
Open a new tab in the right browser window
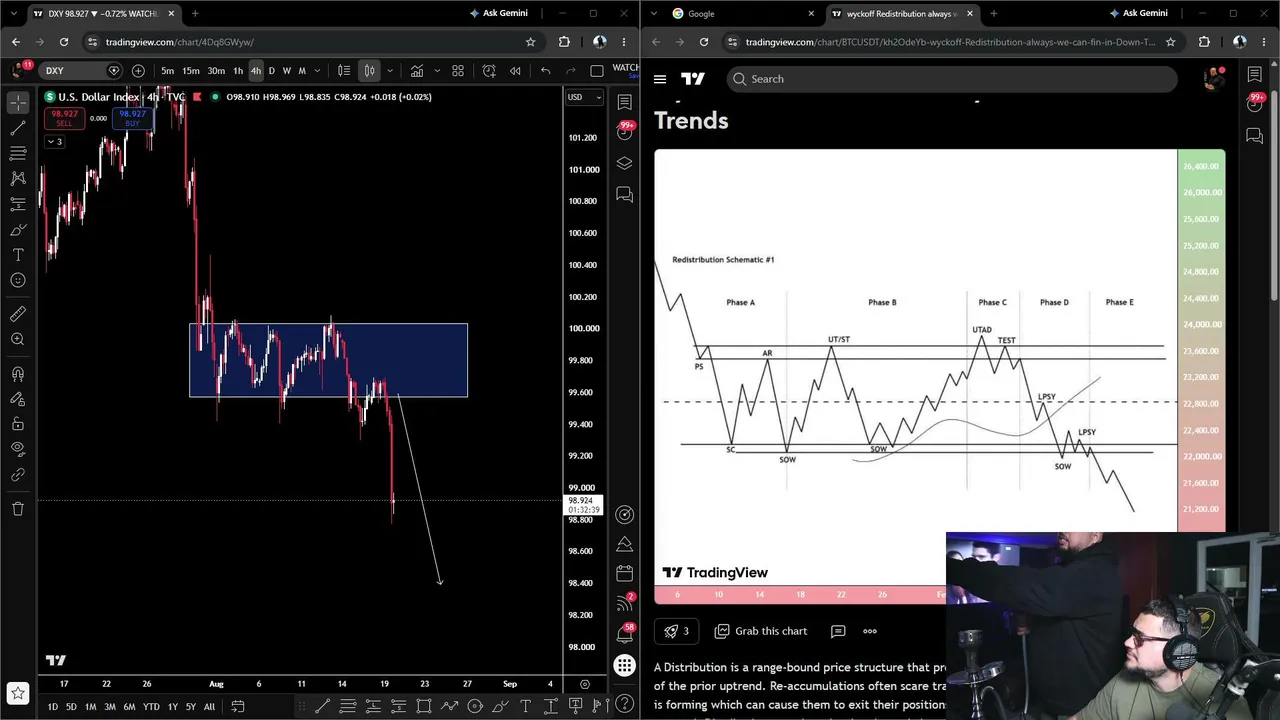pos(993,14)
